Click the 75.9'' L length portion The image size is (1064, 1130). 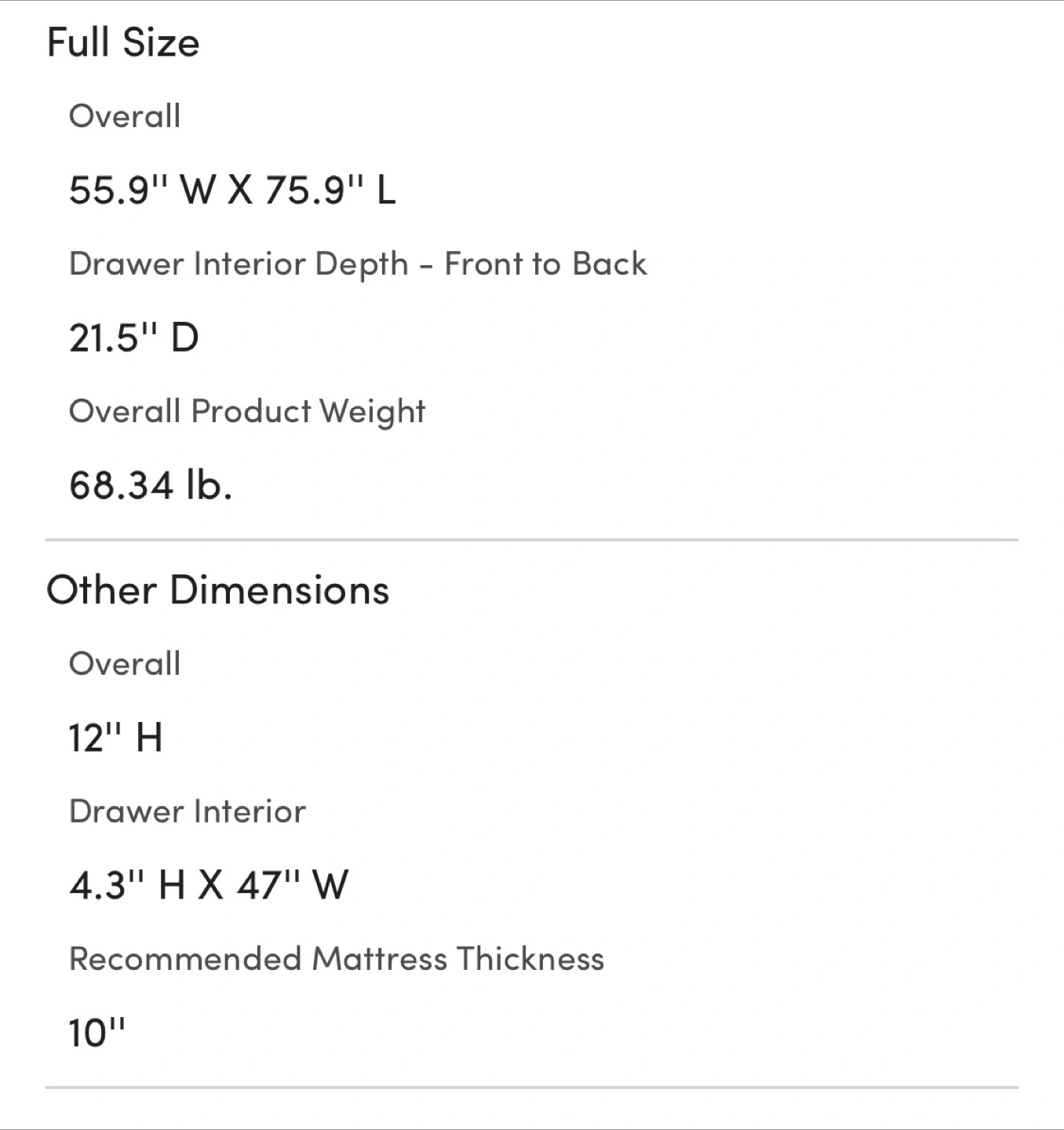click(330, 190)
